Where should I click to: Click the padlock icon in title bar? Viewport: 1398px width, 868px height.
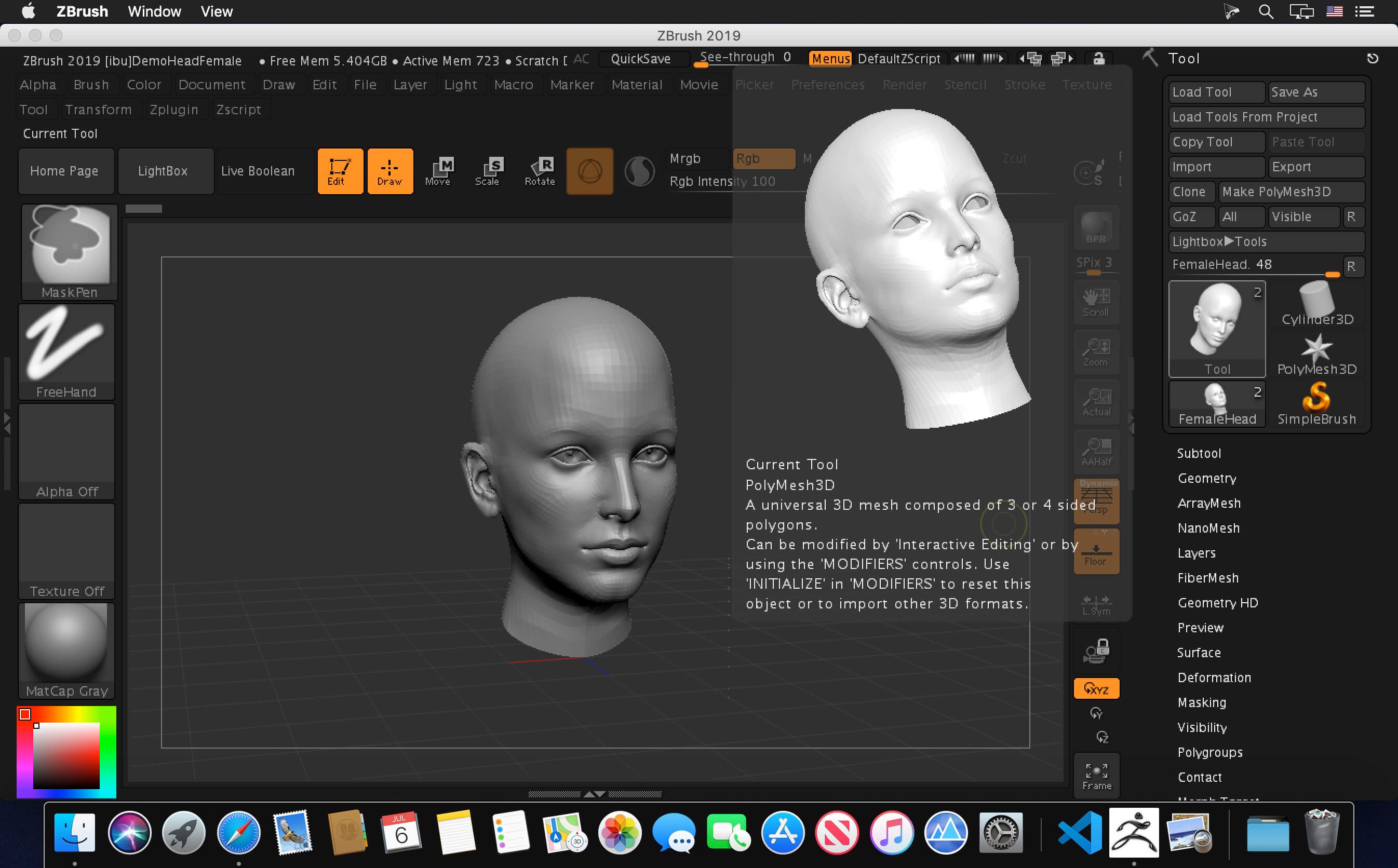[x=1098, y=59]
